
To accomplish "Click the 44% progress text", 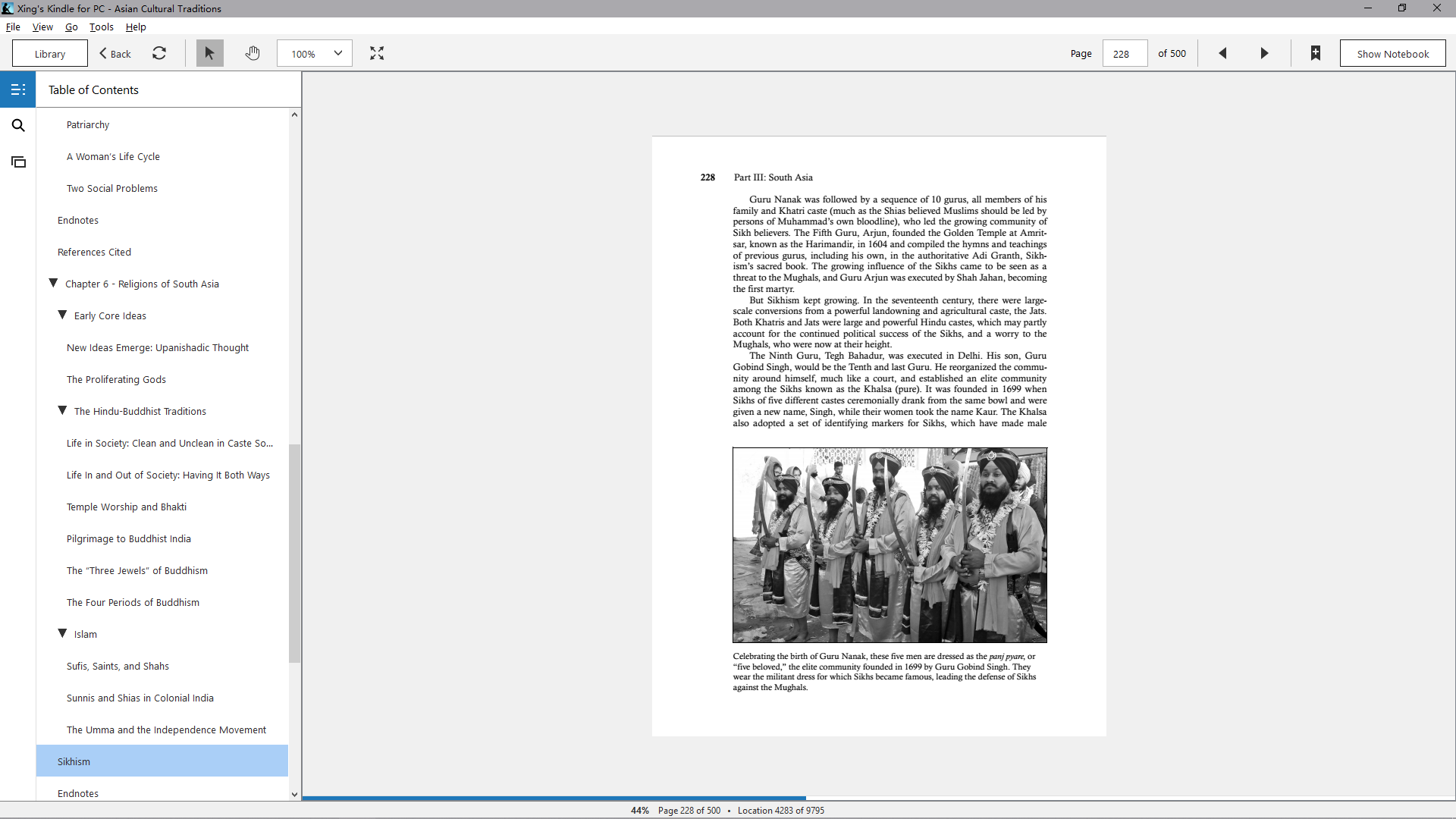I will point(640,810).
